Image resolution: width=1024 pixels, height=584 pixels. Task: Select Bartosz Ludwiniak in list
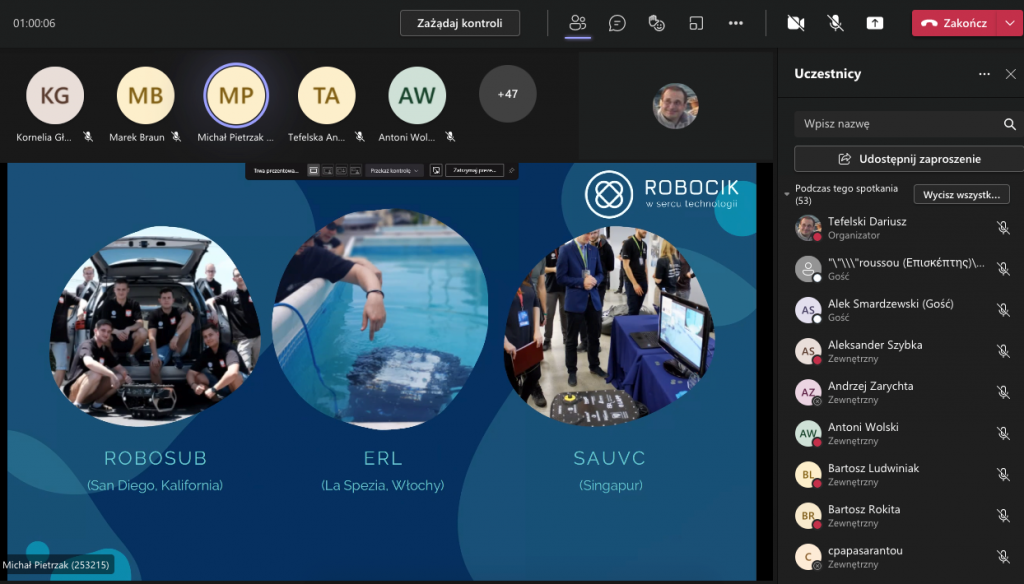pos(904,474)
